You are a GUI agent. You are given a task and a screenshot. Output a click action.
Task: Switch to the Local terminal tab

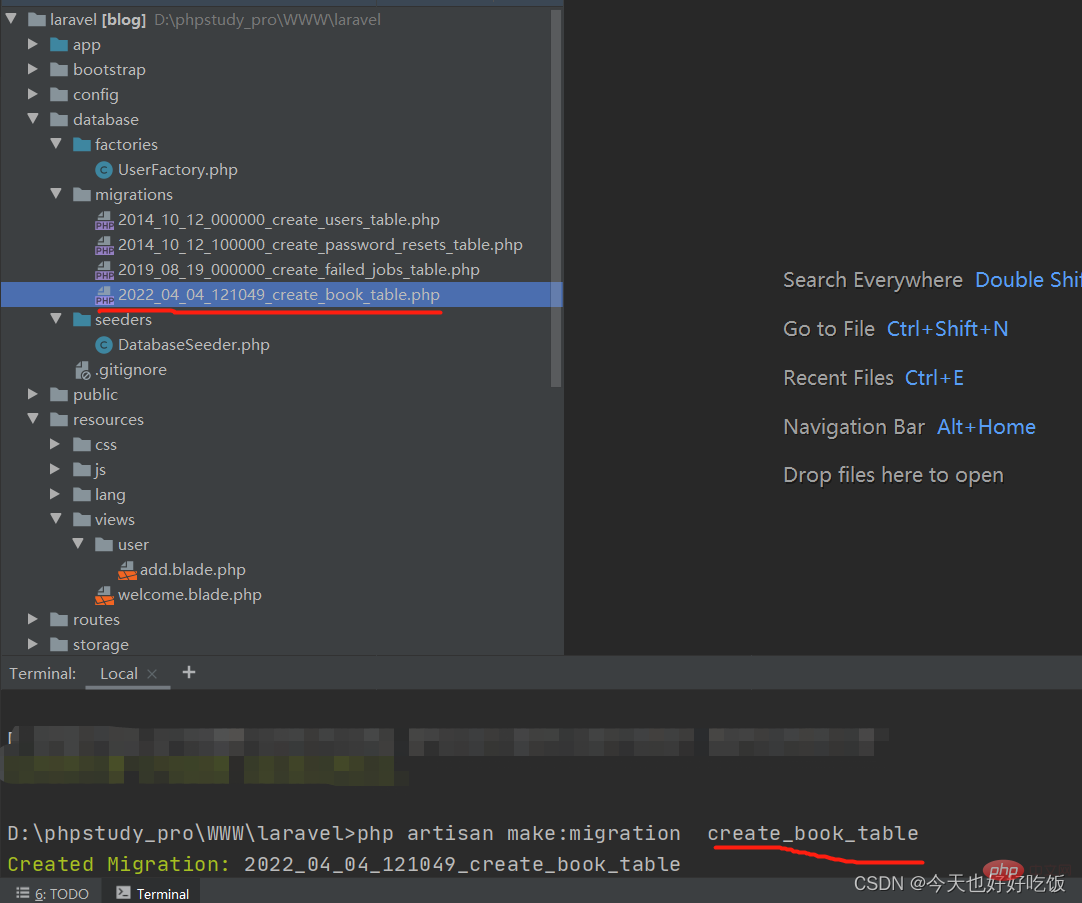[119, 673]
